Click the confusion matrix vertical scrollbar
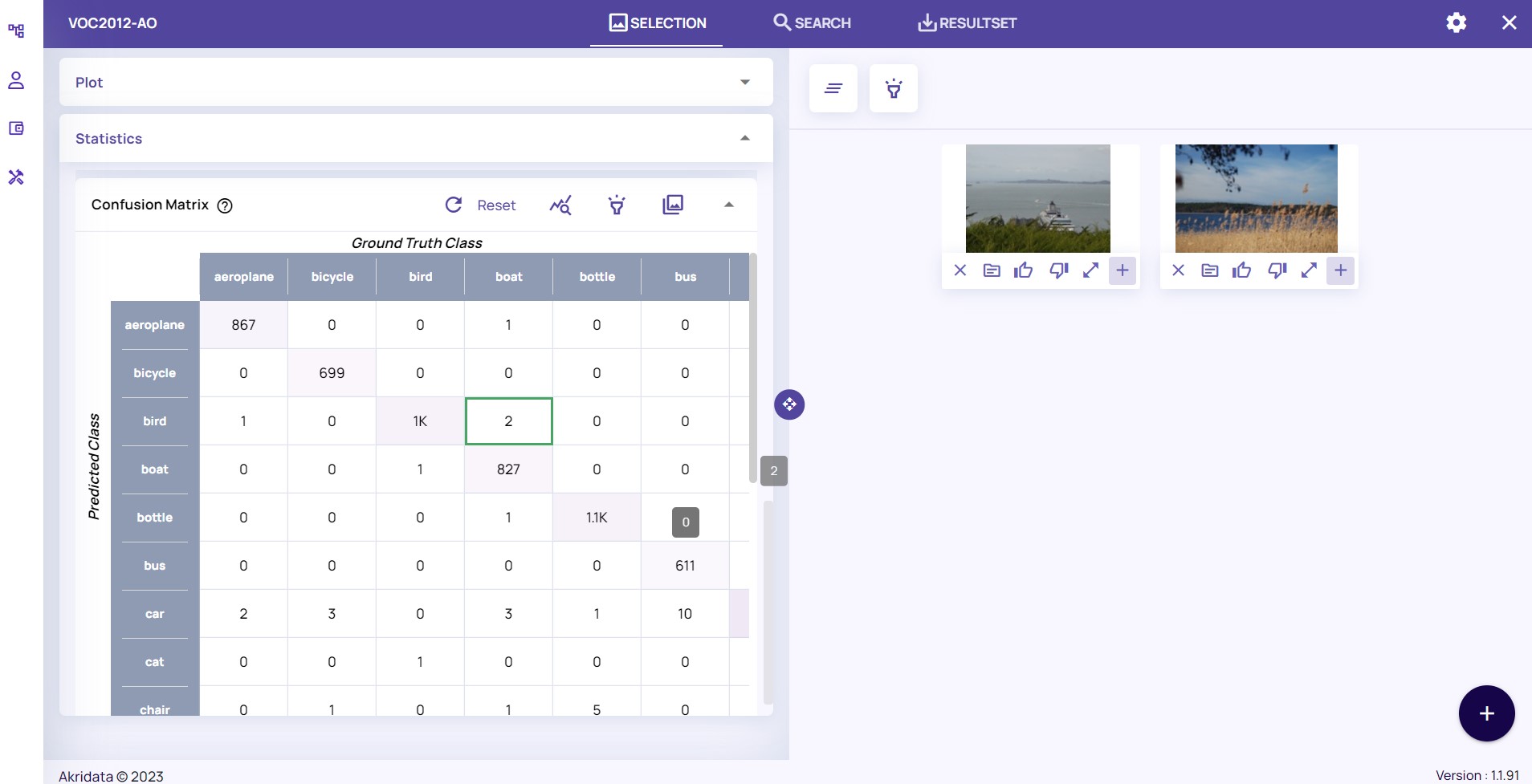This screenshot has width=1532, height=784. point(753,368)
